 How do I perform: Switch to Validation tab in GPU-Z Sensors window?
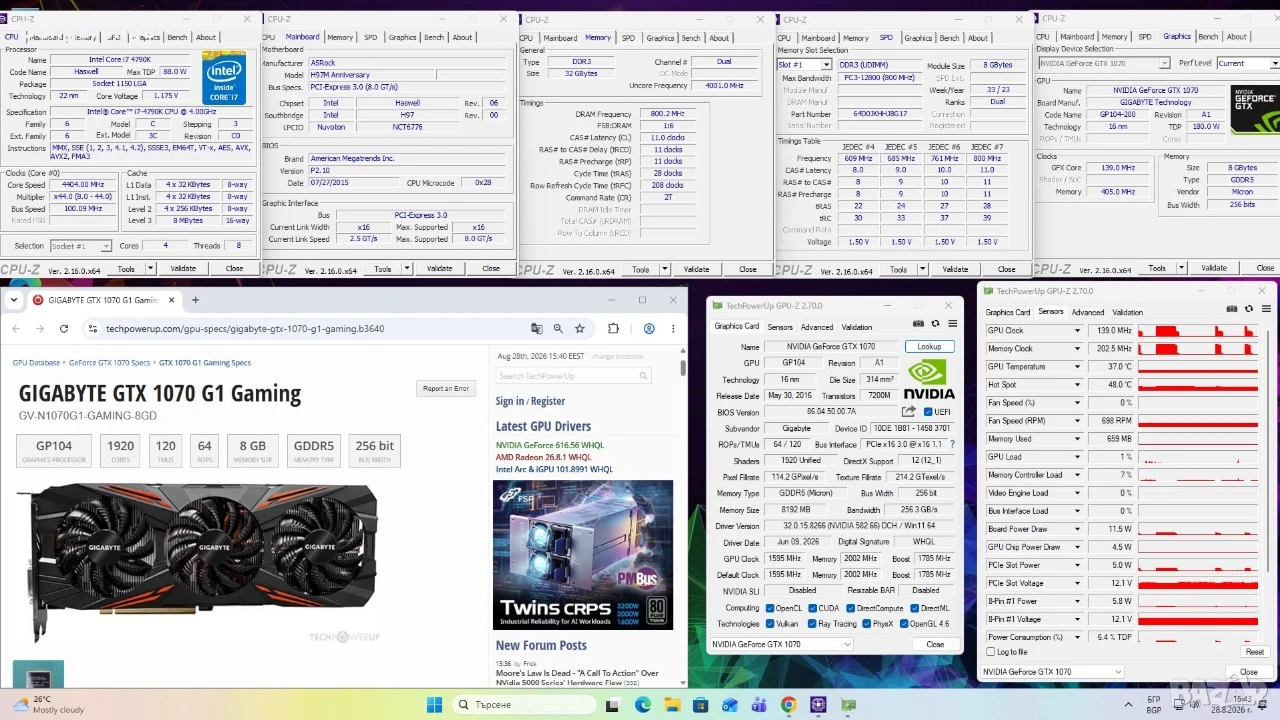tap(1127, 312)
